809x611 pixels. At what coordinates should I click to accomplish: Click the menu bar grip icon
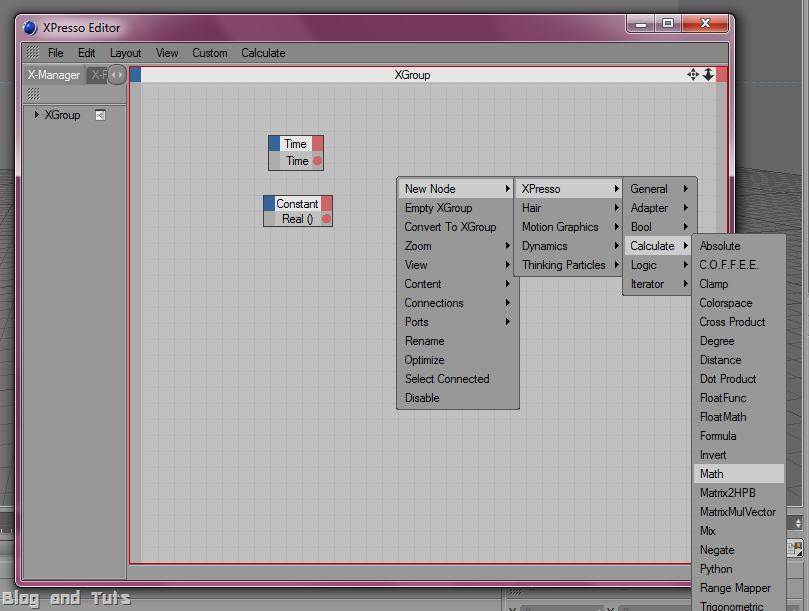point(33,52)
